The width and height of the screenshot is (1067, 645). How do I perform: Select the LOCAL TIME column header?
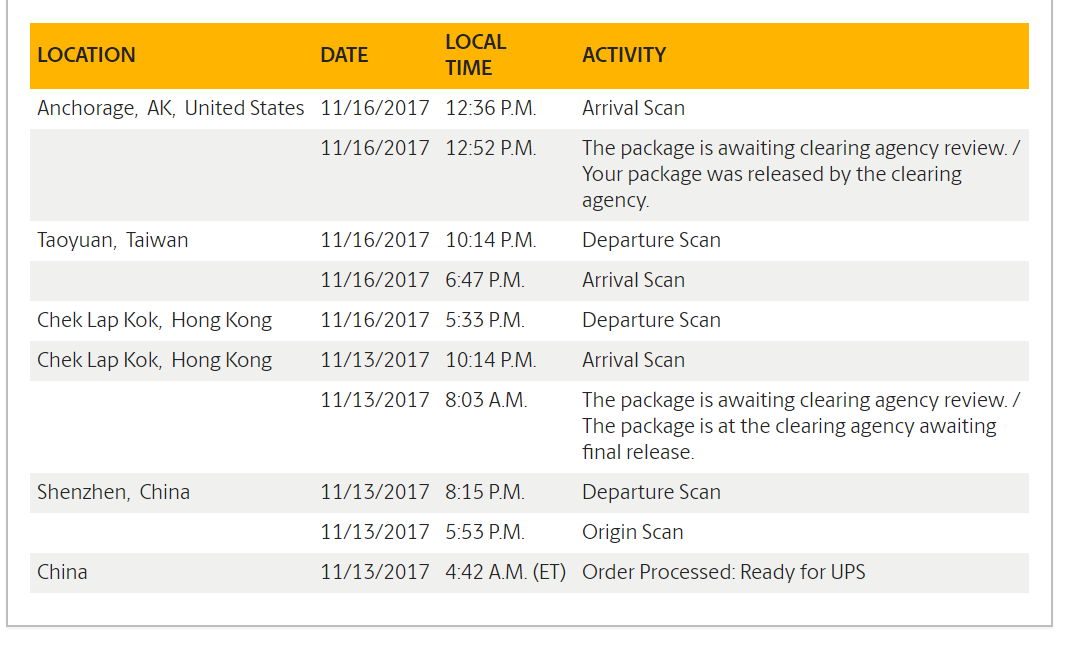pos(476,55)
